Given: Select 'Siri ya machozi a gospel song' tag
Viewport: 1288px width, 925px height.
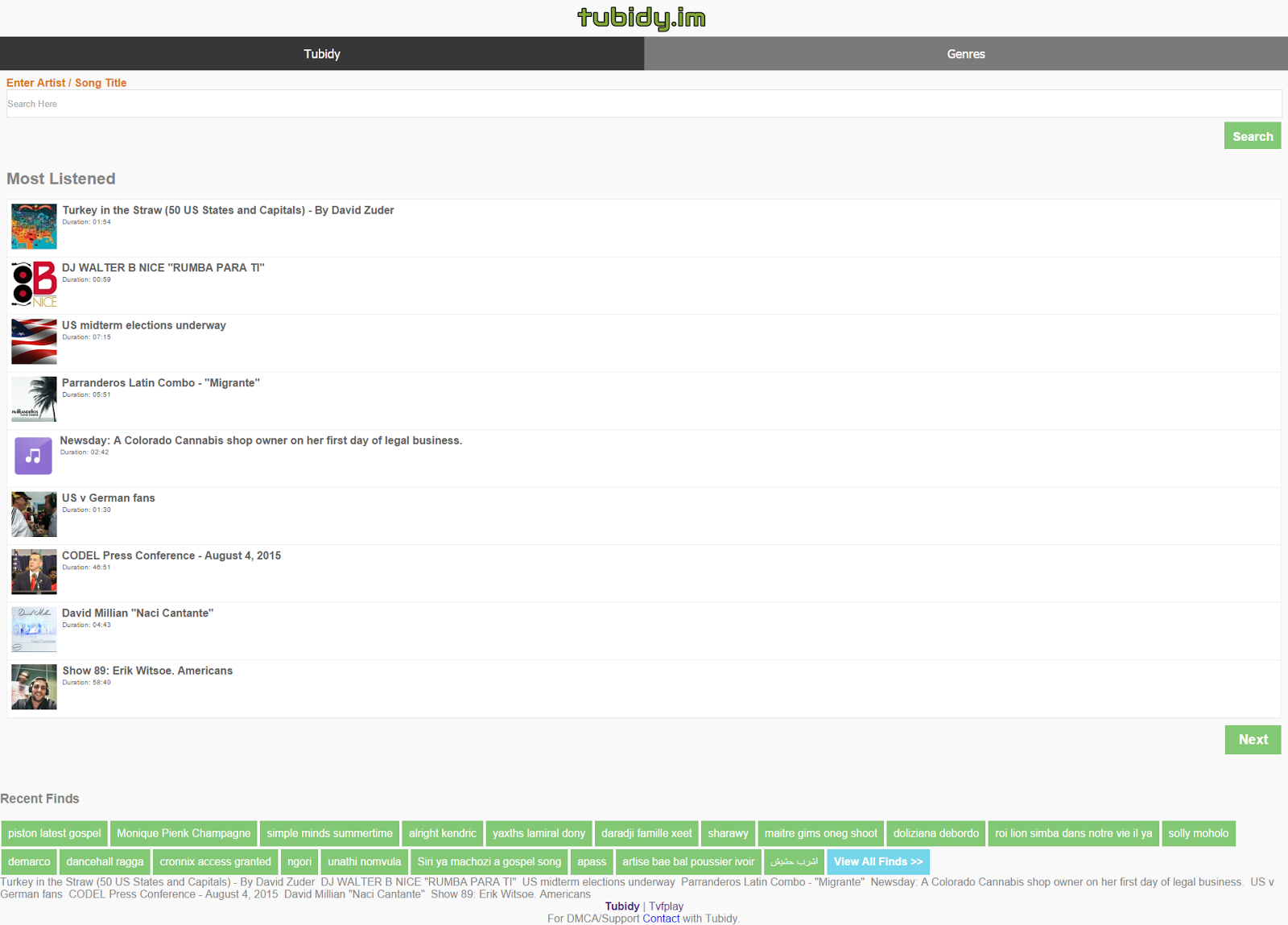Looking at the screenshot, I should pyautogui.click(x=489, y=861).
